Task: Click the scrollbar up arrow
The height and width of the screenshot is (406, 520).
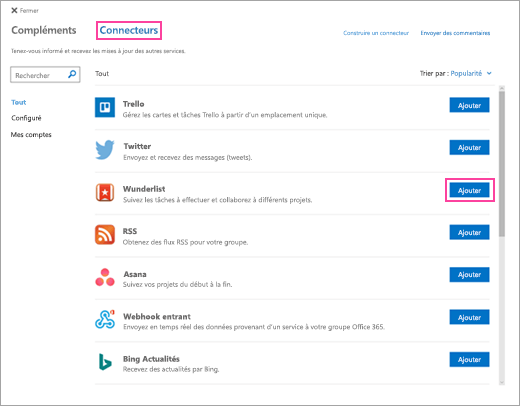Action: tap(502, 88)
